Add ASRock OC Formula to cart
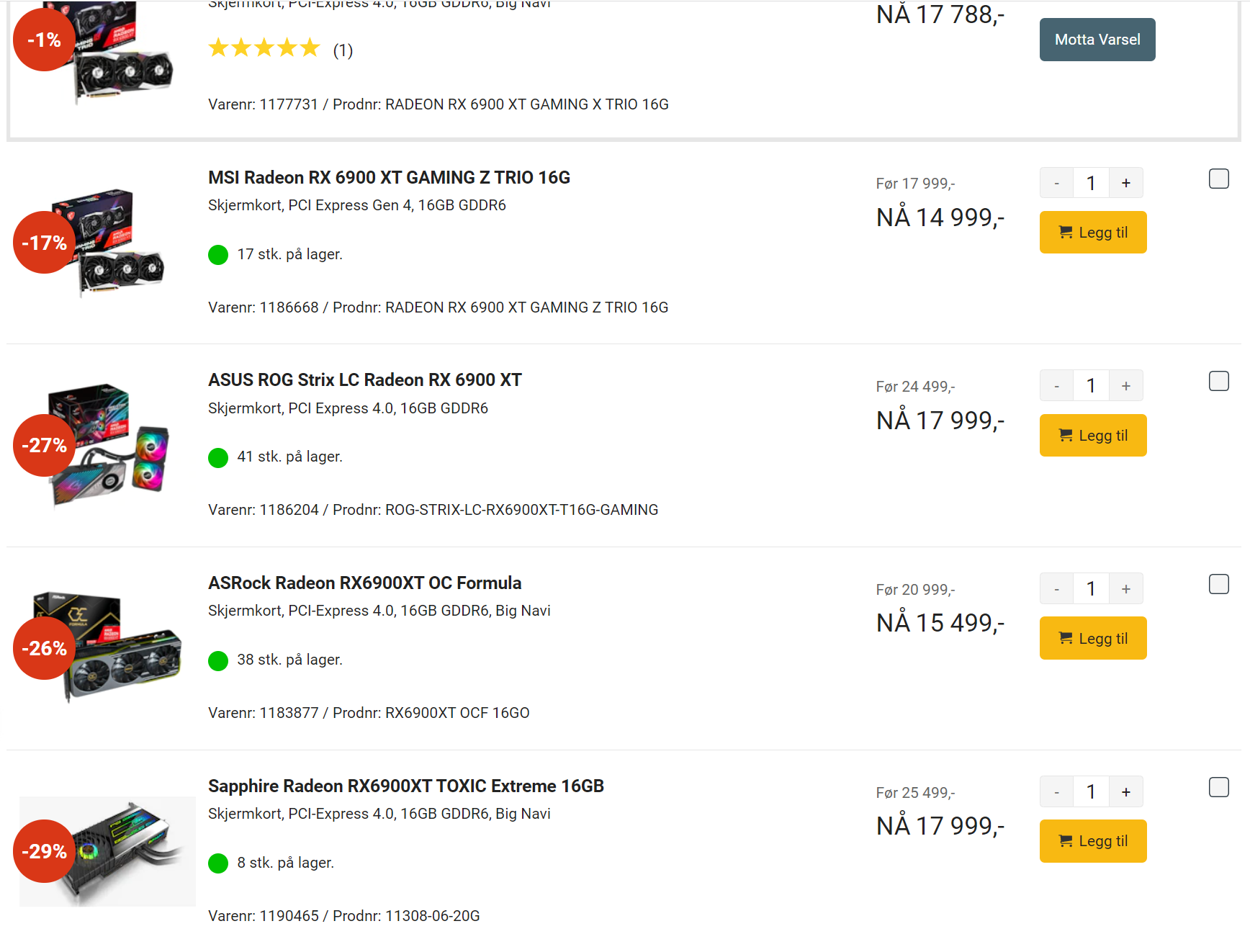Screen dimensions: 1250x952 [1093, 638]
